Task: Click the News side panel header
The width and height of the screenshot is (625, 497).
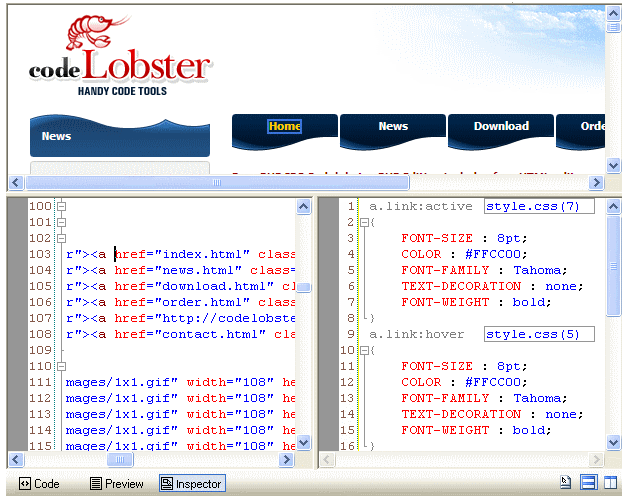Action: [x=120, y=136]
